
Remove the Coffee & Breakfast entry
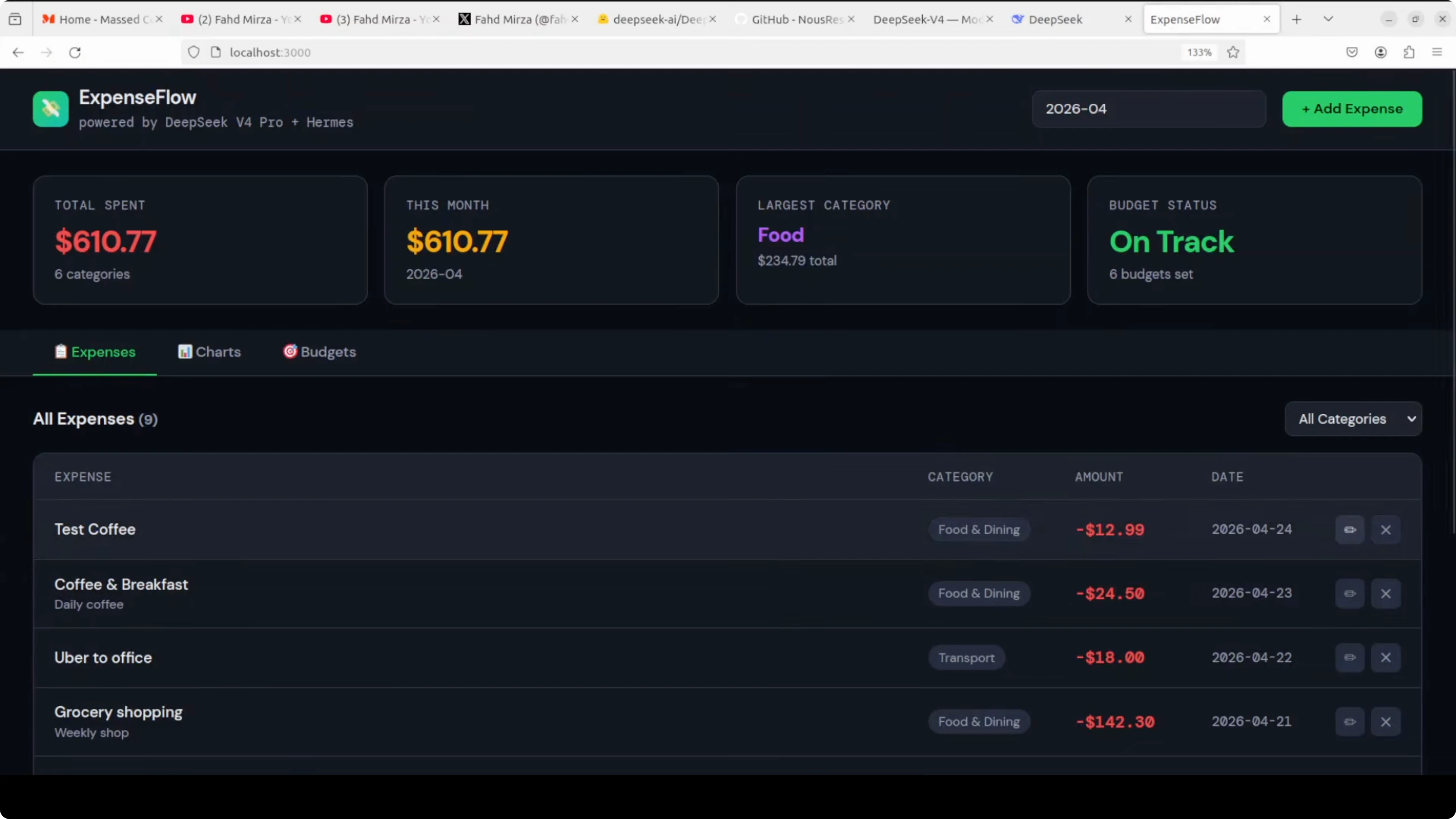[1385, 593]
